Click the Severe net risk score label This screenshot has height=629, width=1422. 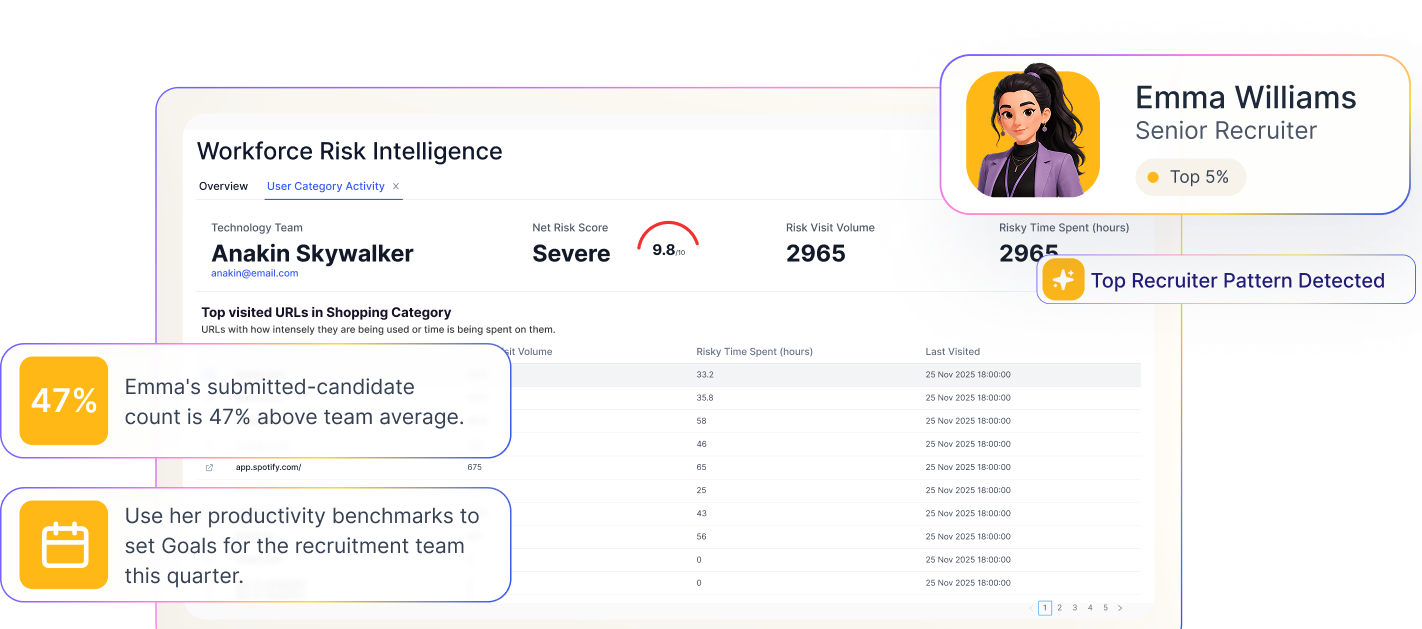pyautogui.click(x=571, y=253)
